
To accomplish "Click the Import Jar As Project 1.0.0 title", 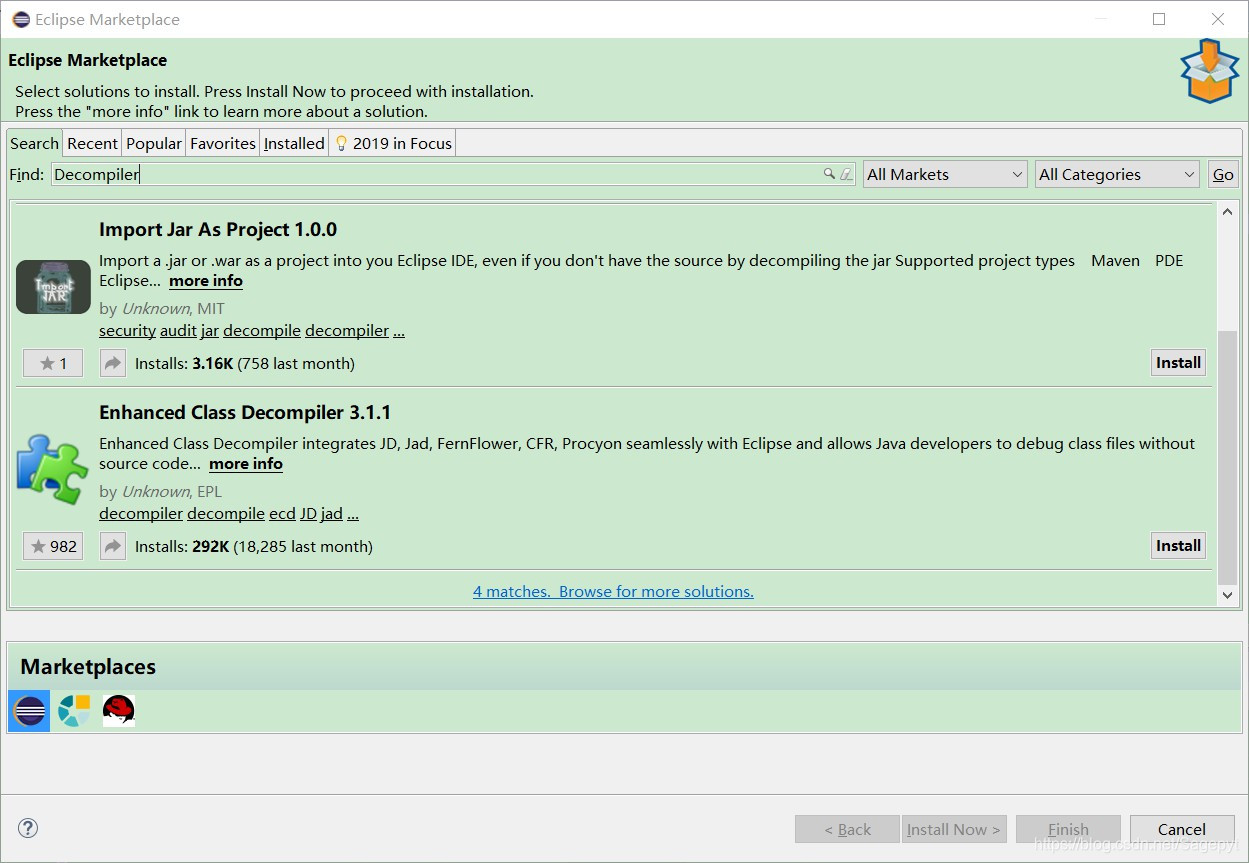I will tap(218, 229).
